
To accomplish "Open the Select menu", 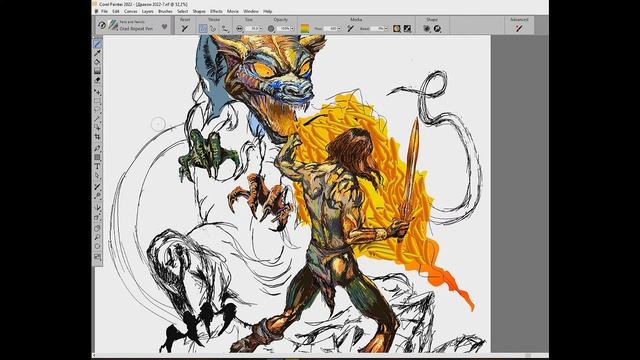I will pos(182,11).
